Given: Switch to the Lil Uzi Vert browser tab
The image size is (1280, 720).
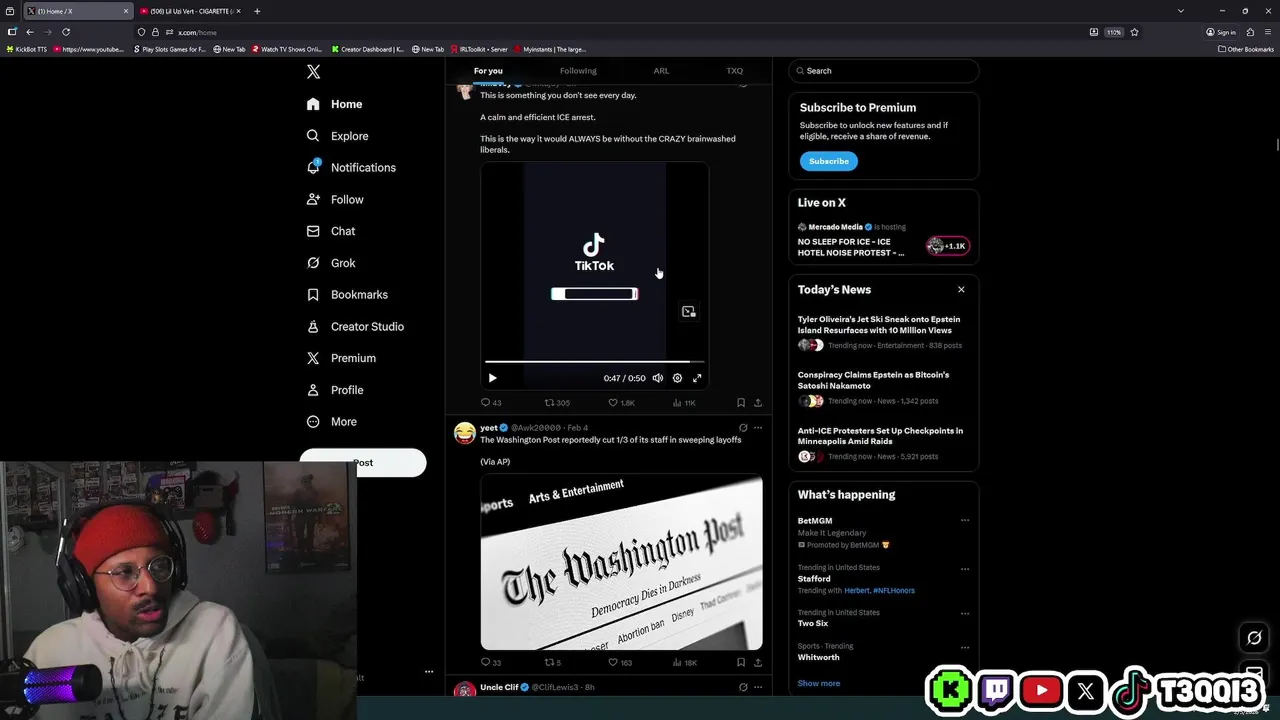Looking at the screenshot, I should click(x=190, y=11).
